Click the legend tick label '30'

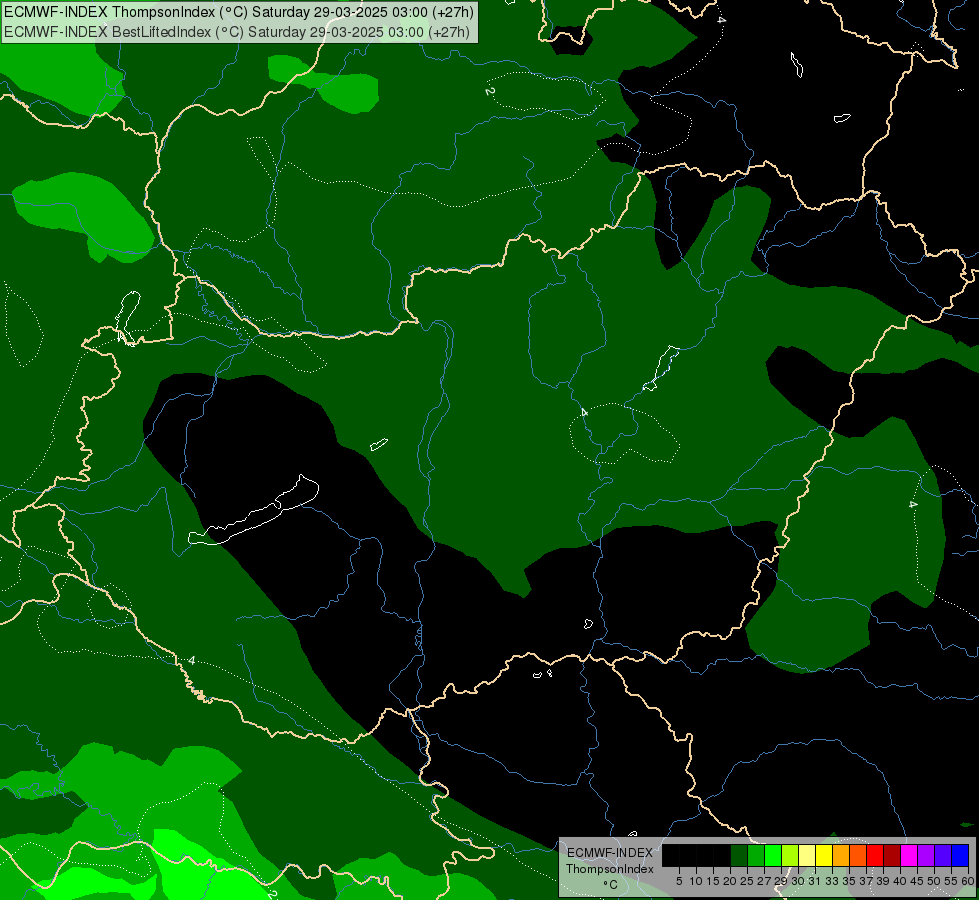click(798, 881)
